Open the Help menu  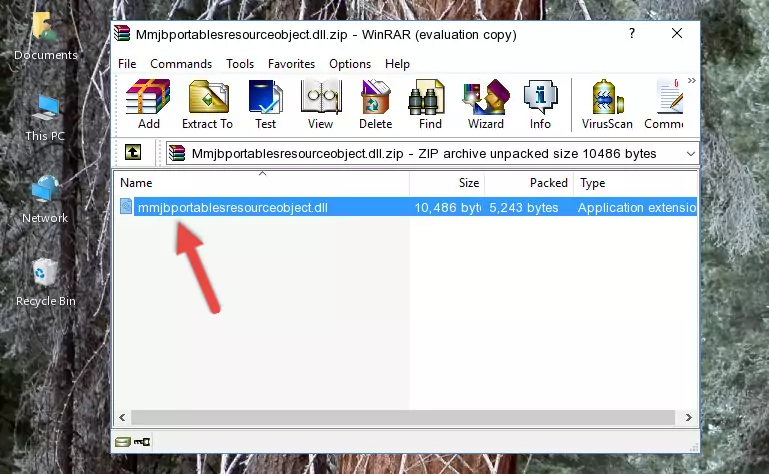coord(397,64)
